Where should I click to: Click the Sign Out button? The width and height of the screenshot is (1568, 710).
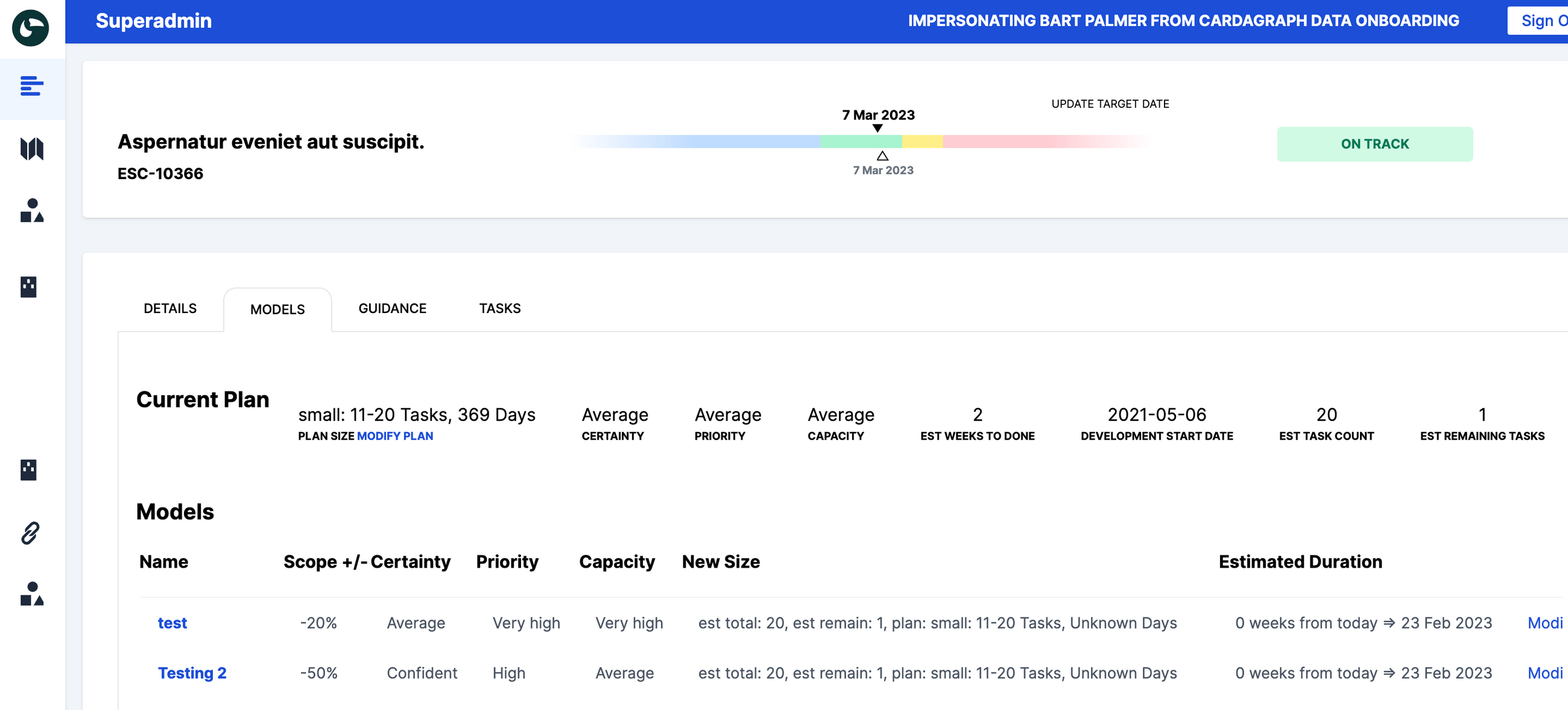pyautogui.click(x=1540, y=21)
